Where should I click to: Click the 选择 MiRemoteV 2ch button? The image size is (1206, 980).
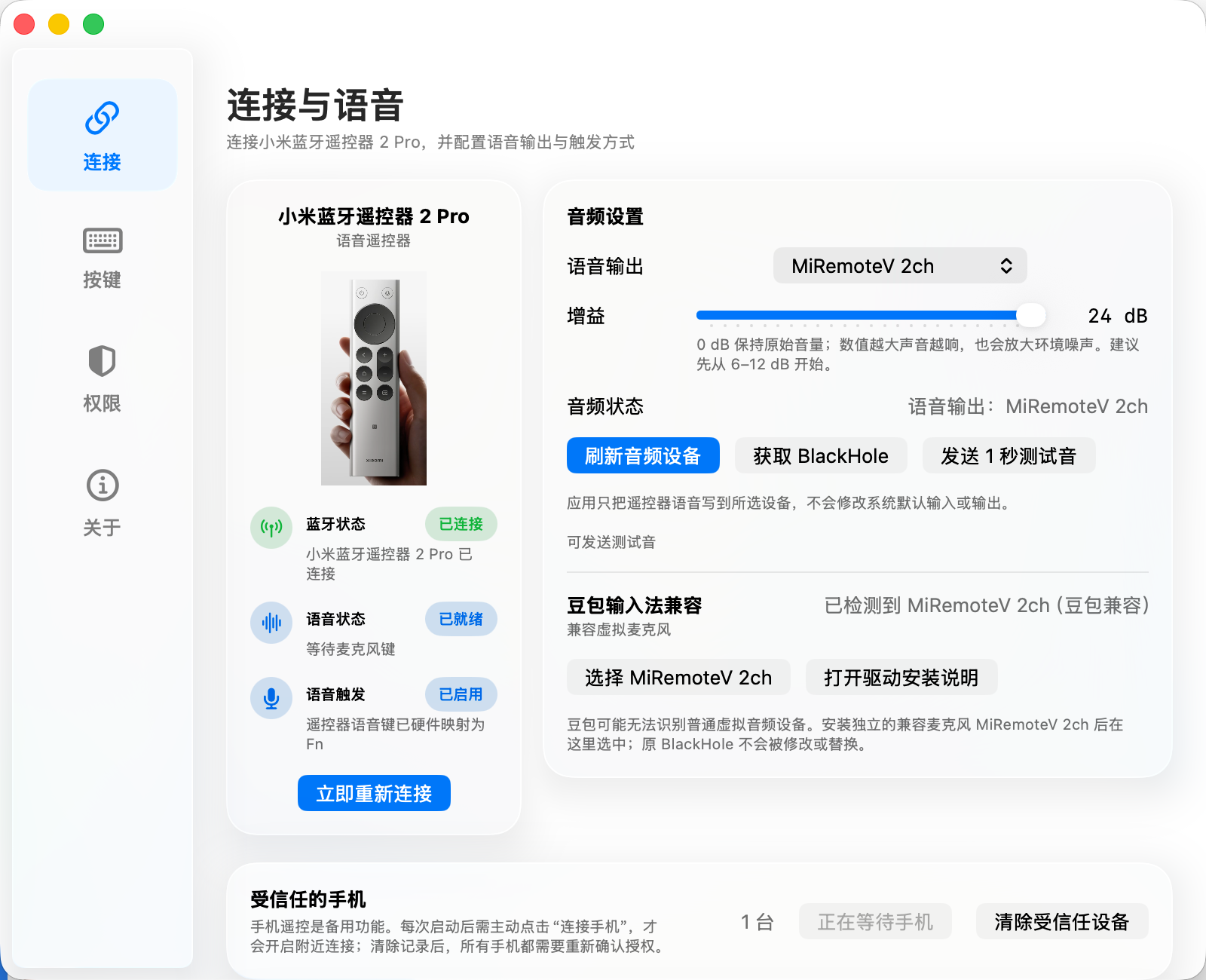tap(678, 677)
